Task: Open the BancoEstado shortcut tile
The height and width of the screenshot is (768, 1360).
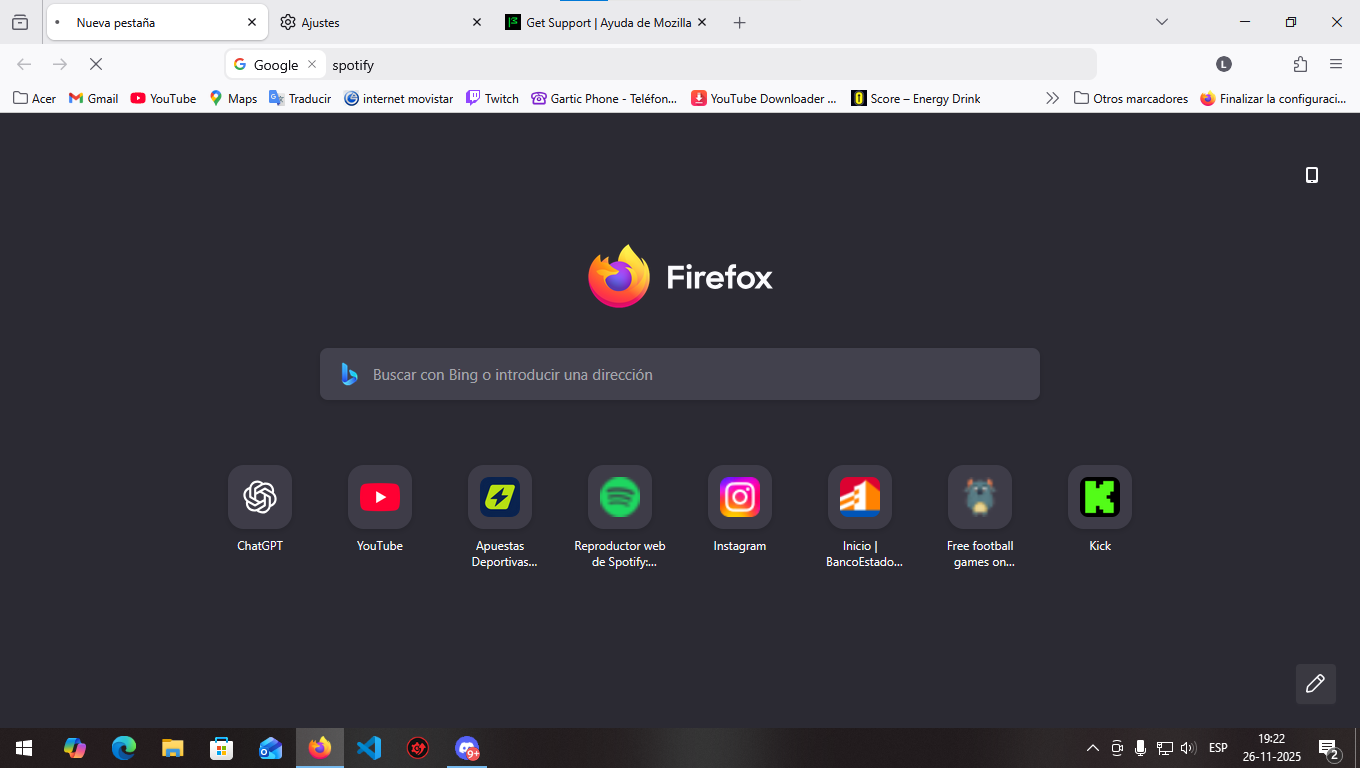Action: tap(860, 497)
